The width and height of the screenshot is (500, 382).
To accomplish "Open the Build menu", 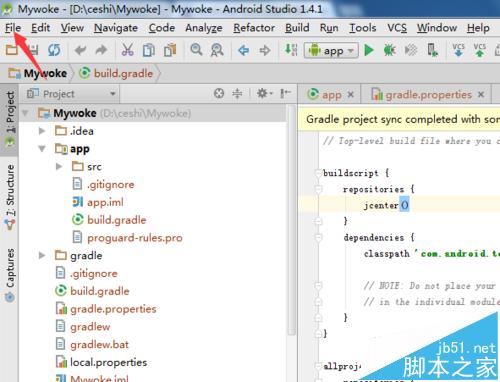I will pyautogui.click(x=297, y=28).
